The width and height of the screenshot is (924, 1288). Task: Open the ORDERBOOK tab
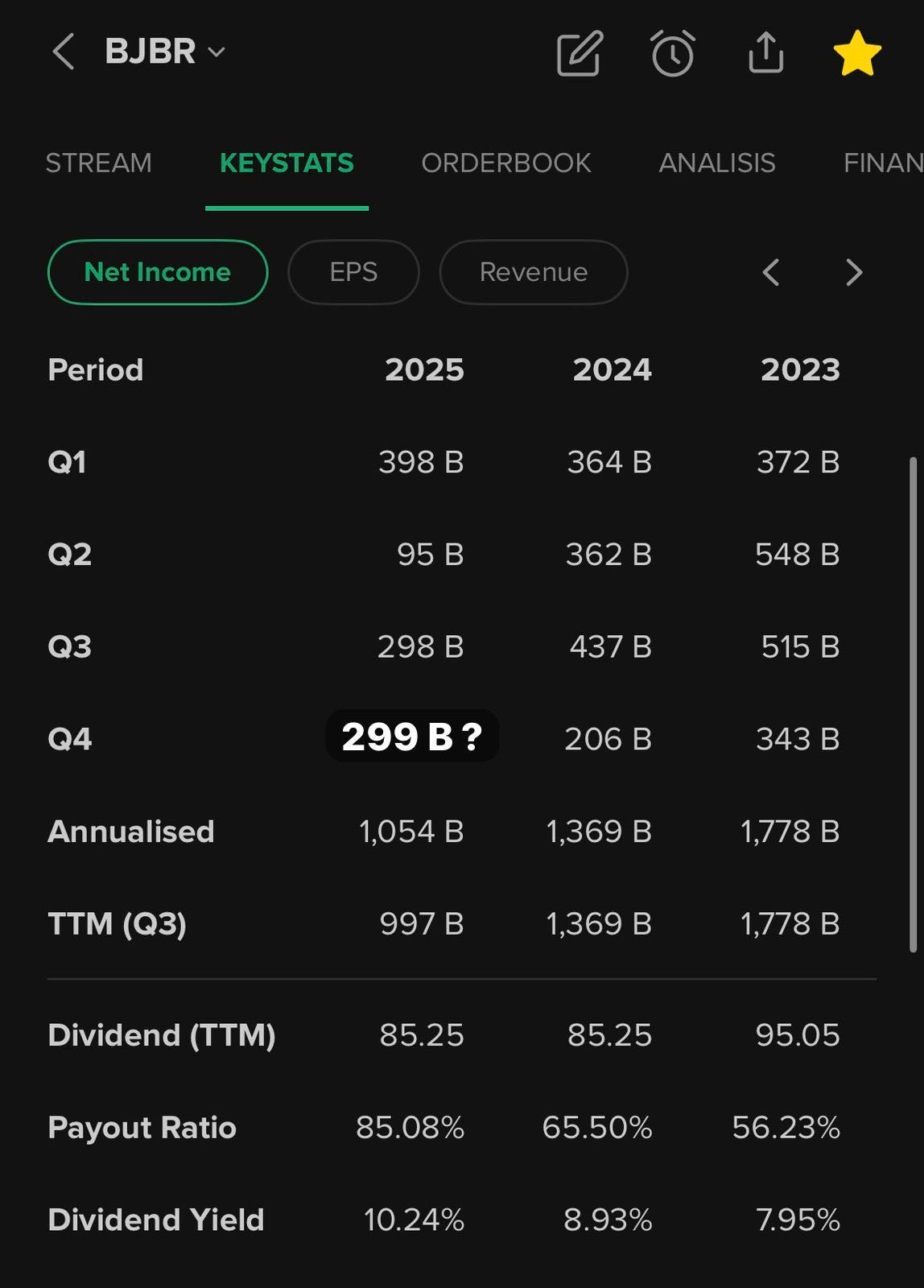click(505, 163)
